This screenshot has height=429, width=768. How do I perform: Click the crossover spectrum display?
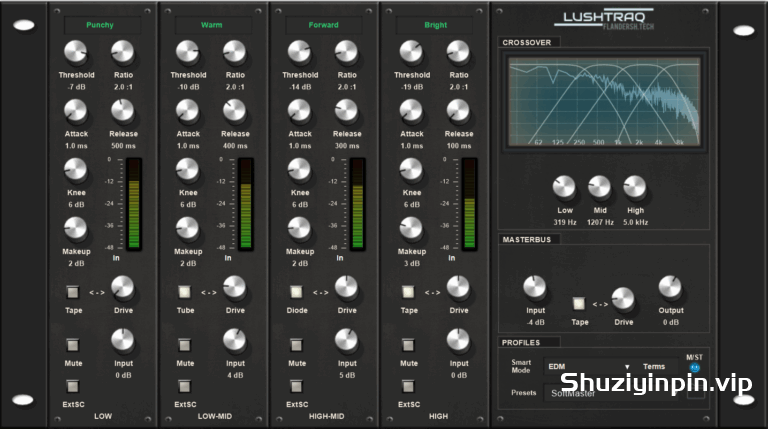click(x=604, y=101)
